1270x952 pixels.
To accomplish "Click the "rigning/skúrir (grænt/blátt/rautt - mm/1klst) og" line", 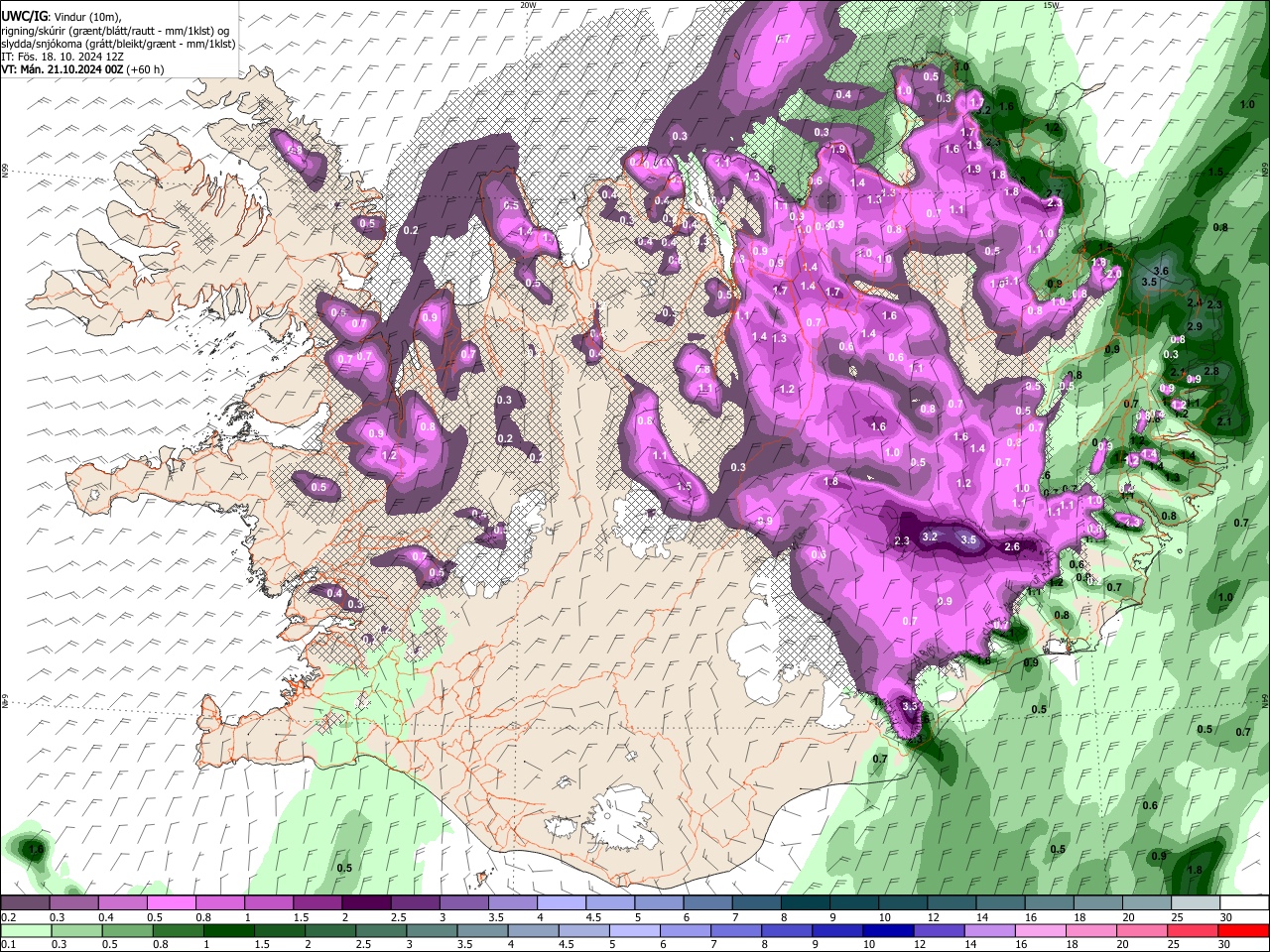I will pos(115,31).
